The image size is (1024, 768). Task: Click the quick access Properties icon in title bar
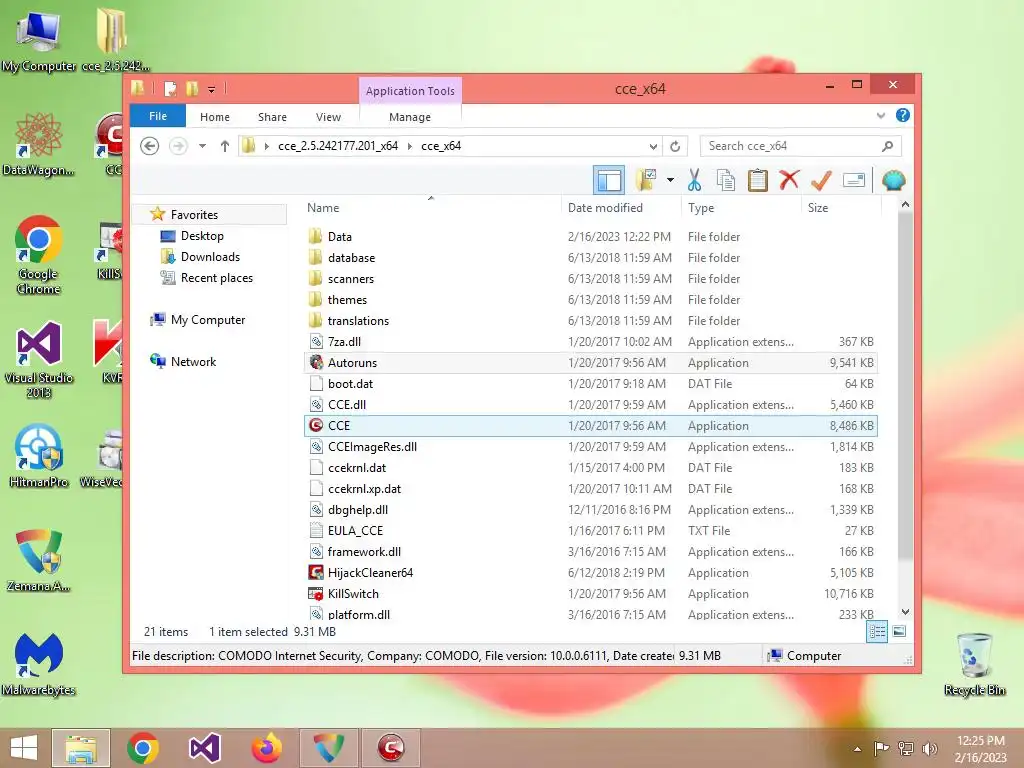coord(170,89)
